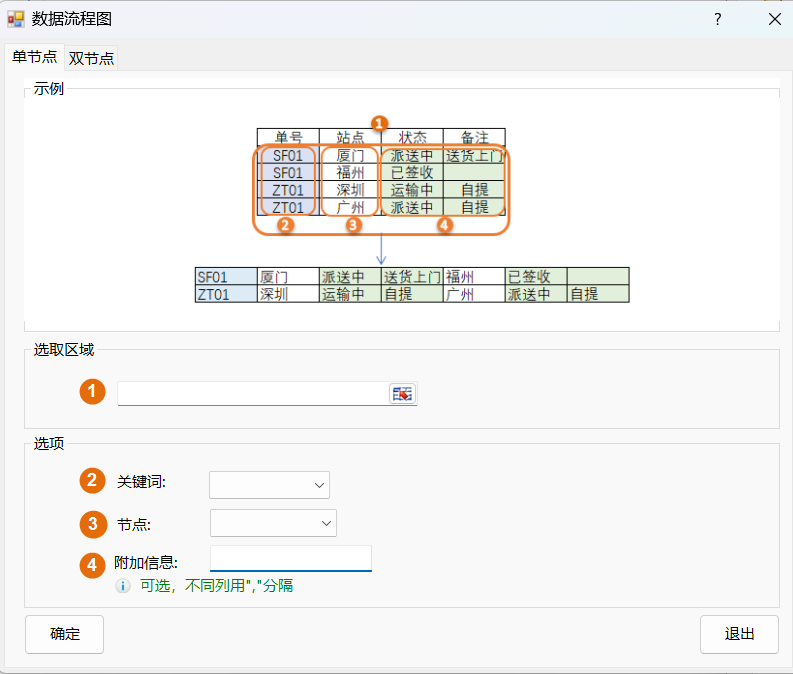The height and width of the screenshot is (674, 793).
Task: Focus the 选取区域 range input field
Action: pos(253,393)
